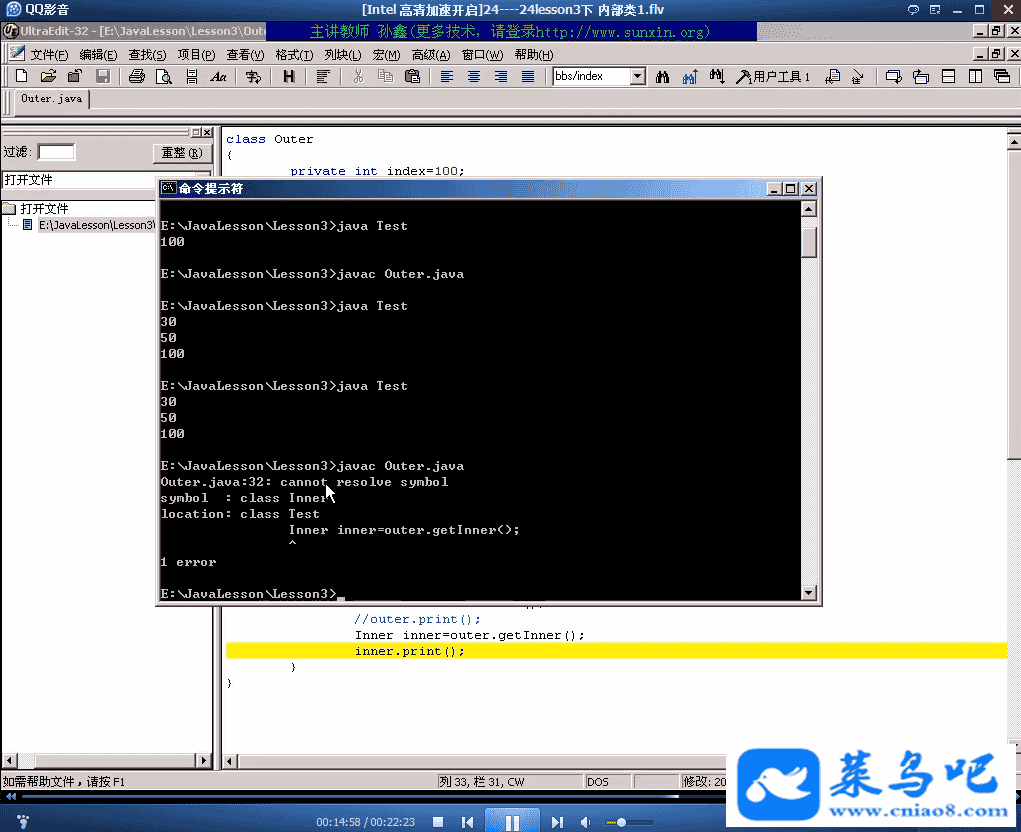Mute the player volume speaker icon

point(586,822)
